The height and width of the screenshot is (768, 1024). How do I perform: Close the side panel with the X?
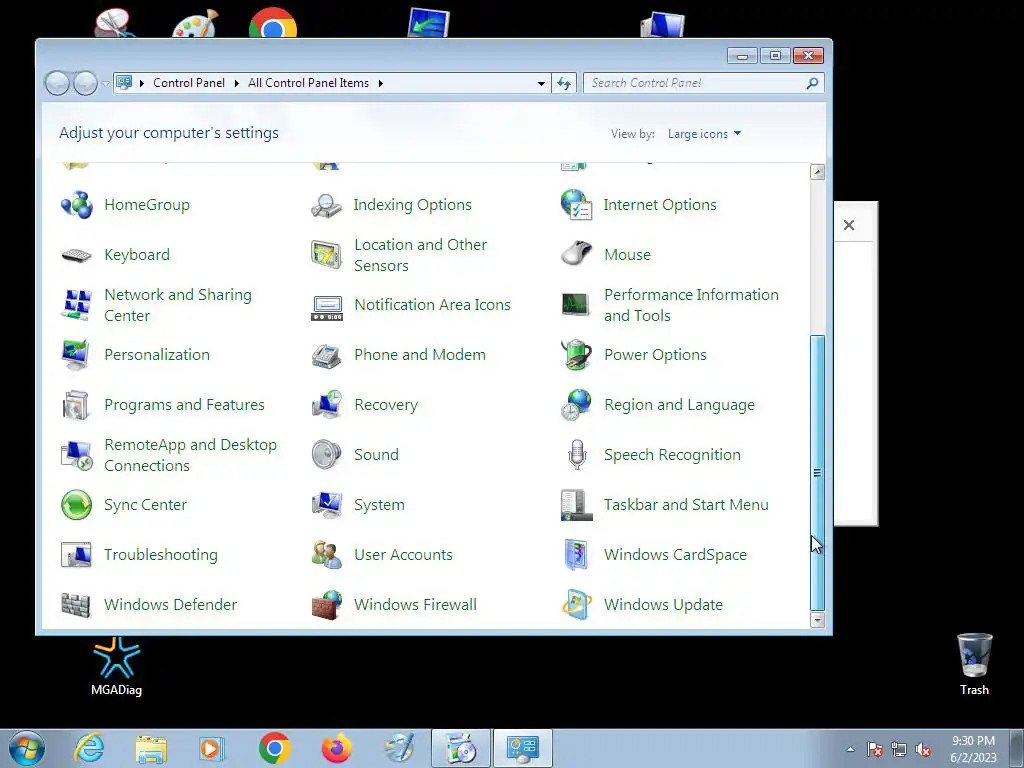(x=849, y=225)
